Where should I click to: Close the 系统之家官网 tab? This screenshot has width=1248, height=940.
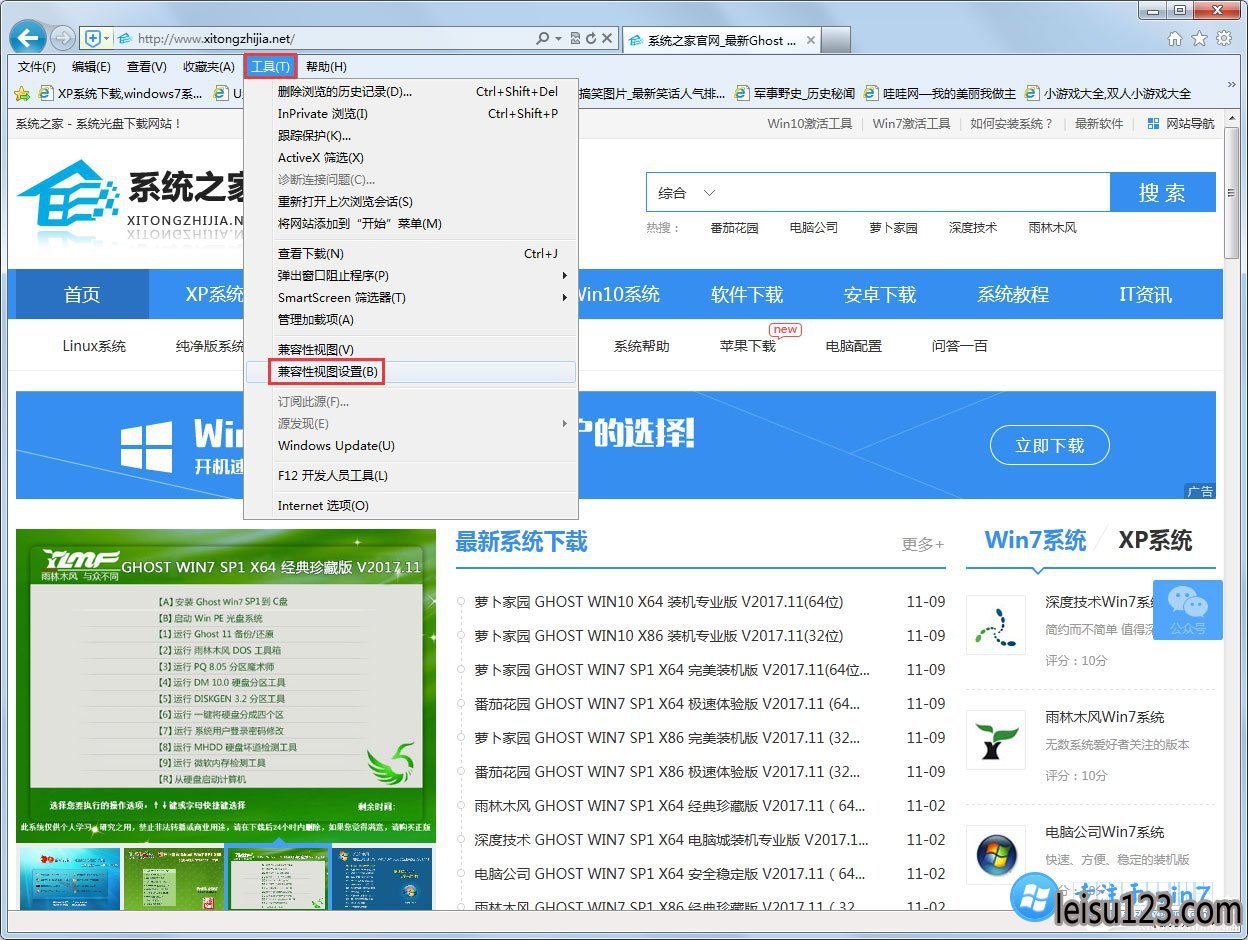pyautogui.click(x=811, y=40)
